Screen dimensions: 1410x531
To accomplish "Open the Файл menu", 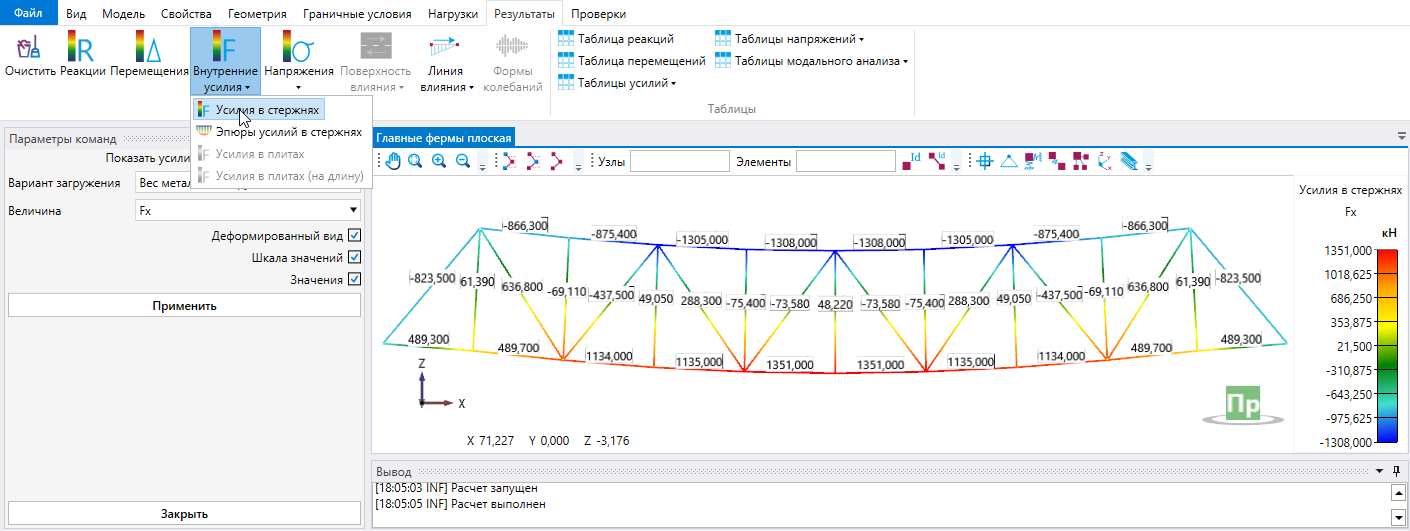I will [x=29, y=14].
